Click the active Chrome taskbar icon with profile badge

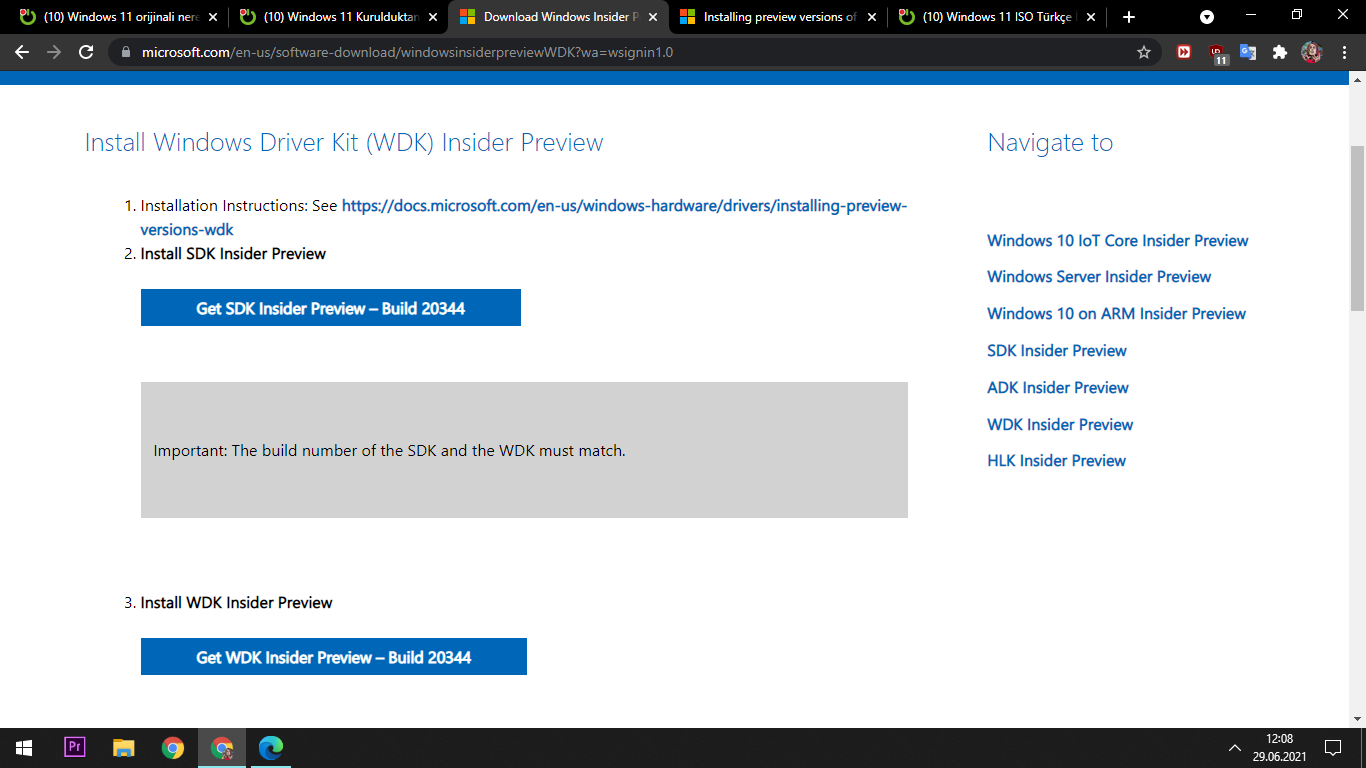tap(222, 748)
